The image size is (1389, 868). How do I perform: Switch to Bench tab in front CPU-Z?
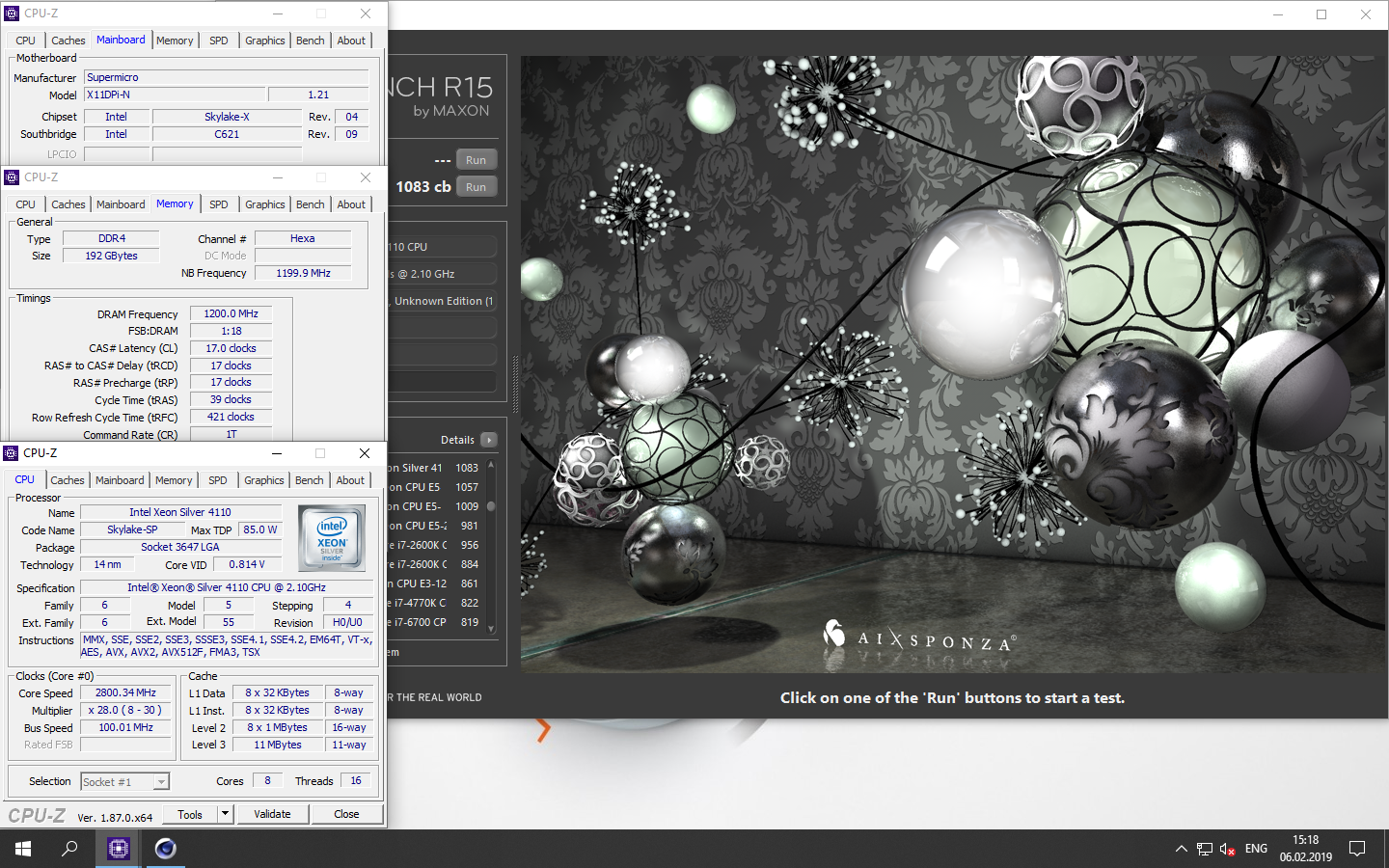point(309,480)
